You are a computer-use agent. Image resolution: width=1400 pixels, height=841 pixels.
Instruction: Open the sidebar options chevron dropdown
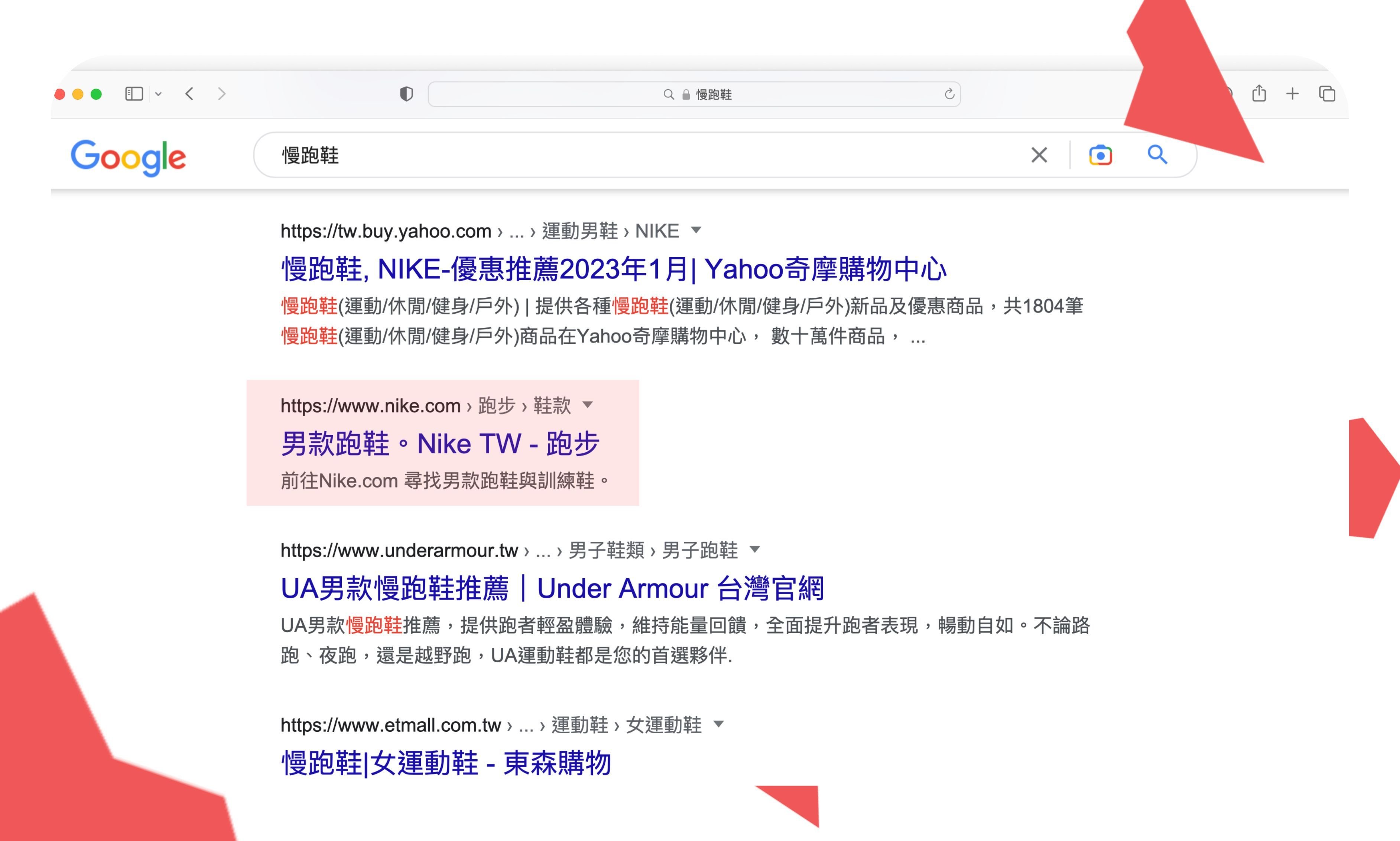point(159,94)
